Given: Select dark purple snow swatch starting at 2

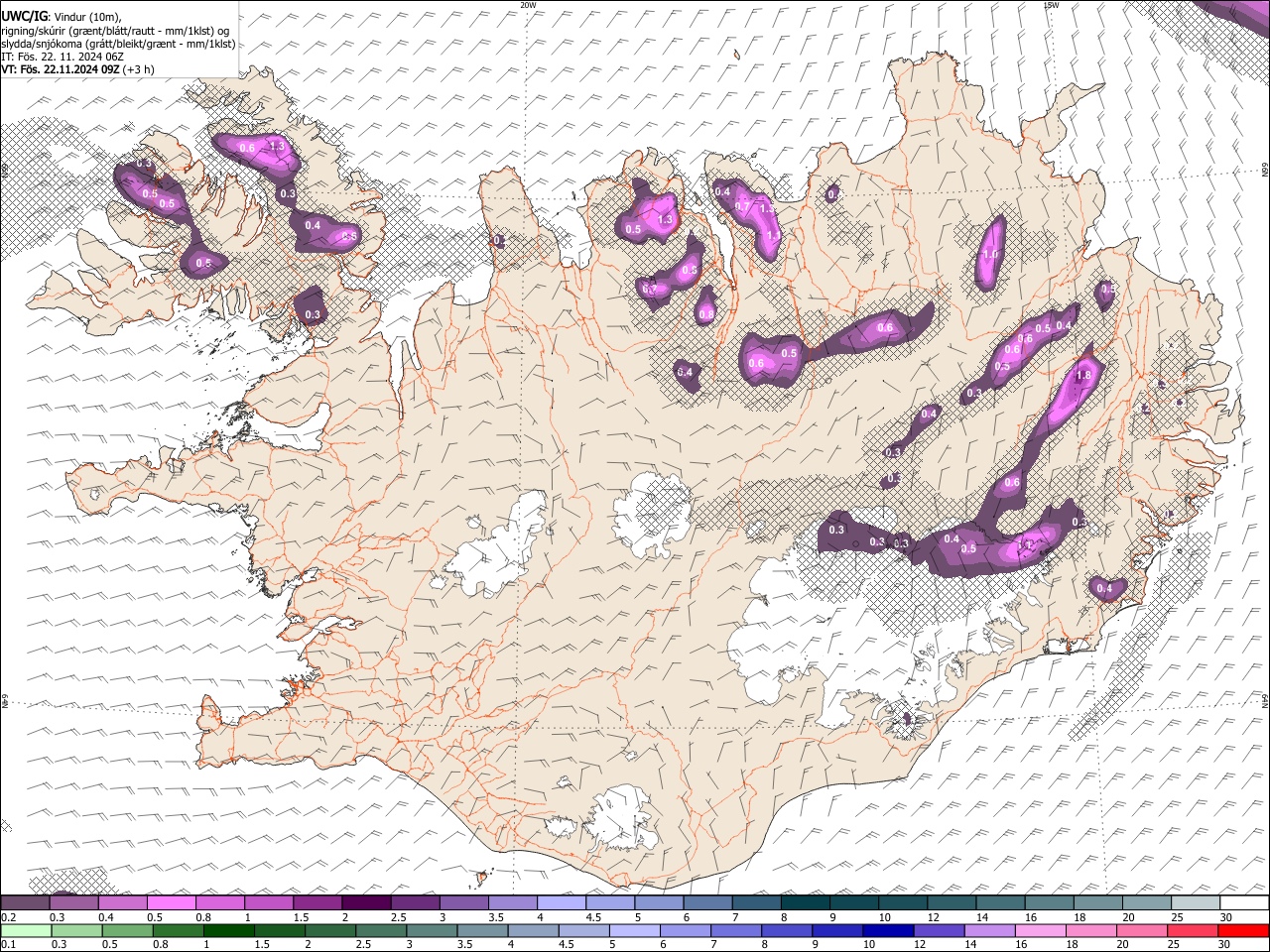Looking at the screenshot, I should (365, 903).
